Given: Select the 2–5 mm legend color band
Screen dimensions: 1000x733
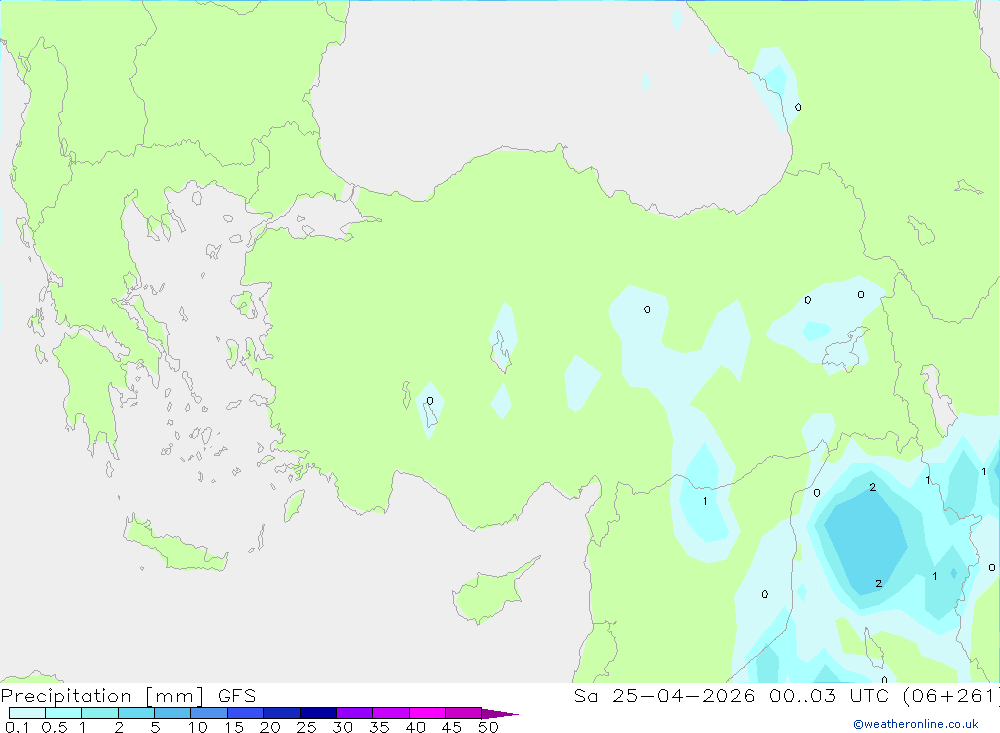Looking at the screenshot, I should point(136,713).
